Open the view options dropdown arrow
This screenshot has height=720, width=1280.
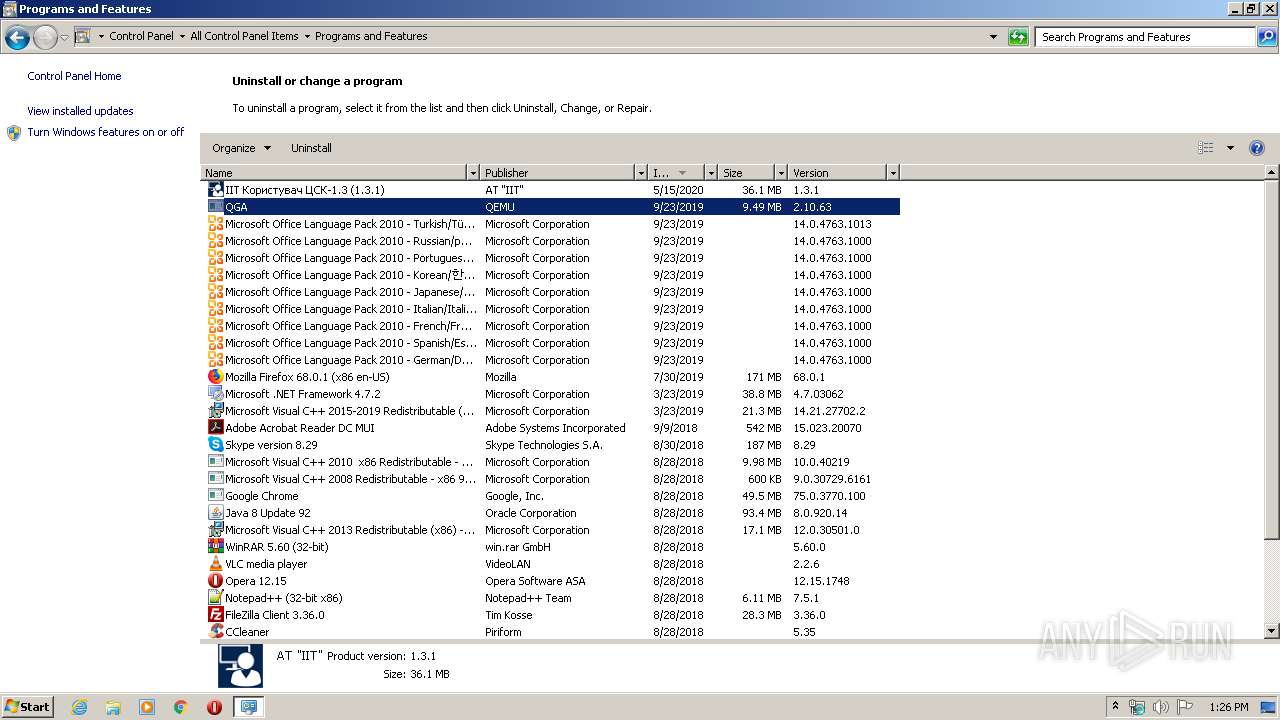coord(1230,148)
